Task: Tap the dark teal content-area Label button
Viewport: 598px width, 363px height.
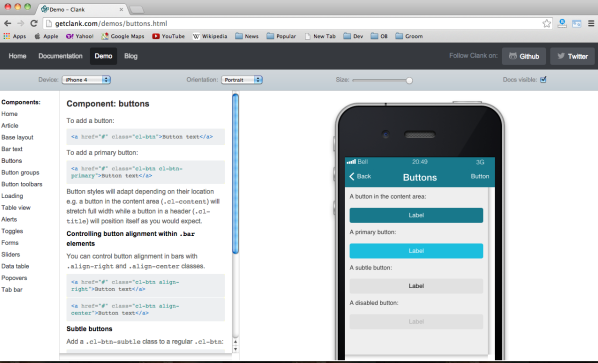Action: tap(416, 215)
